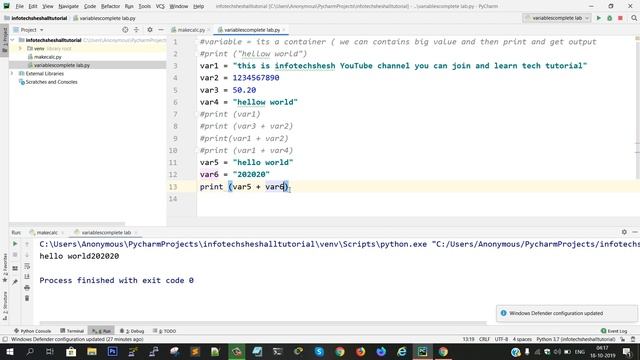Switch to variablescomplete lab.py editor tab

coord(251,30)
